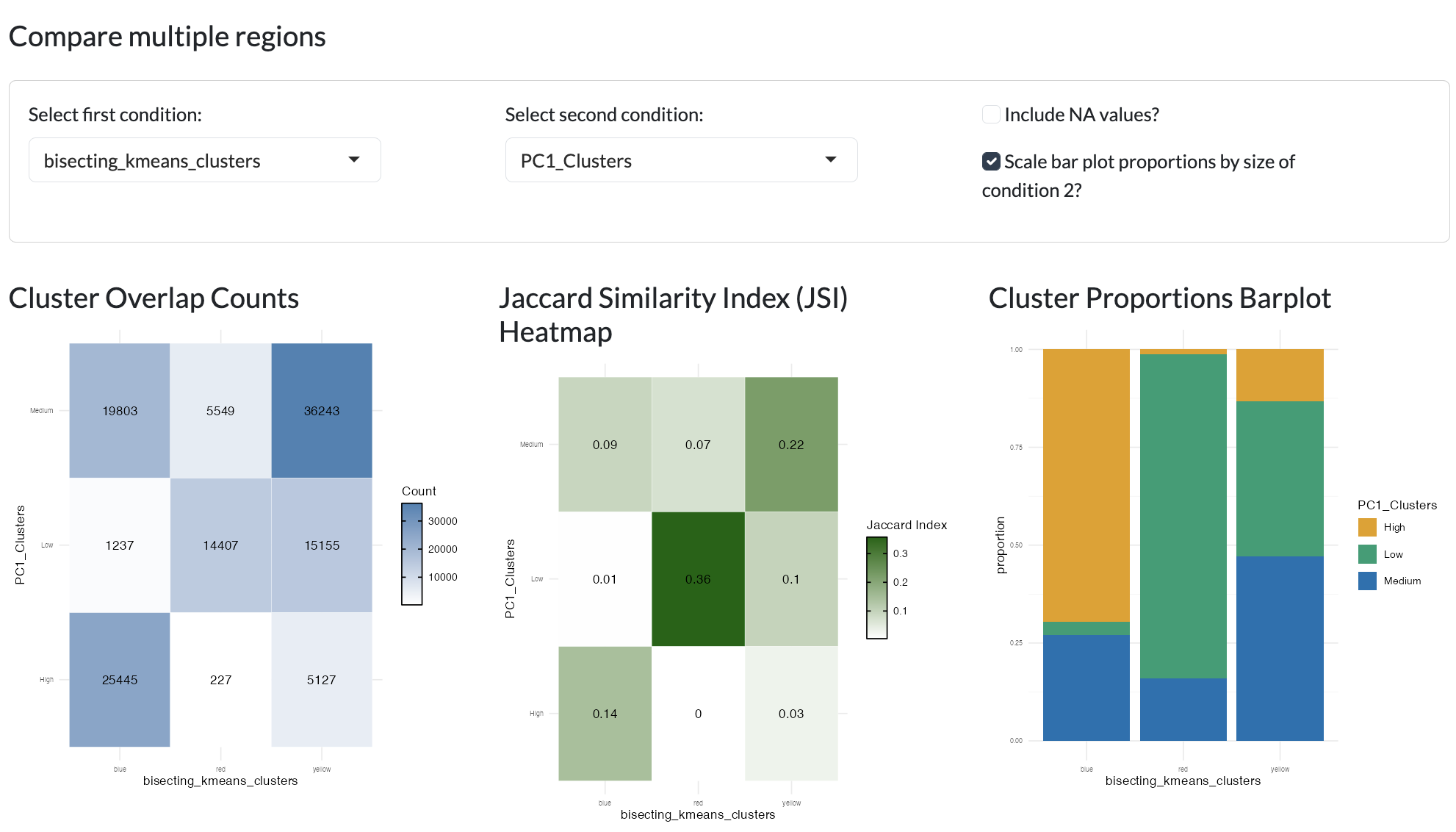Click the 0.22 Jaccard heatmap tile

pos(791,445)
